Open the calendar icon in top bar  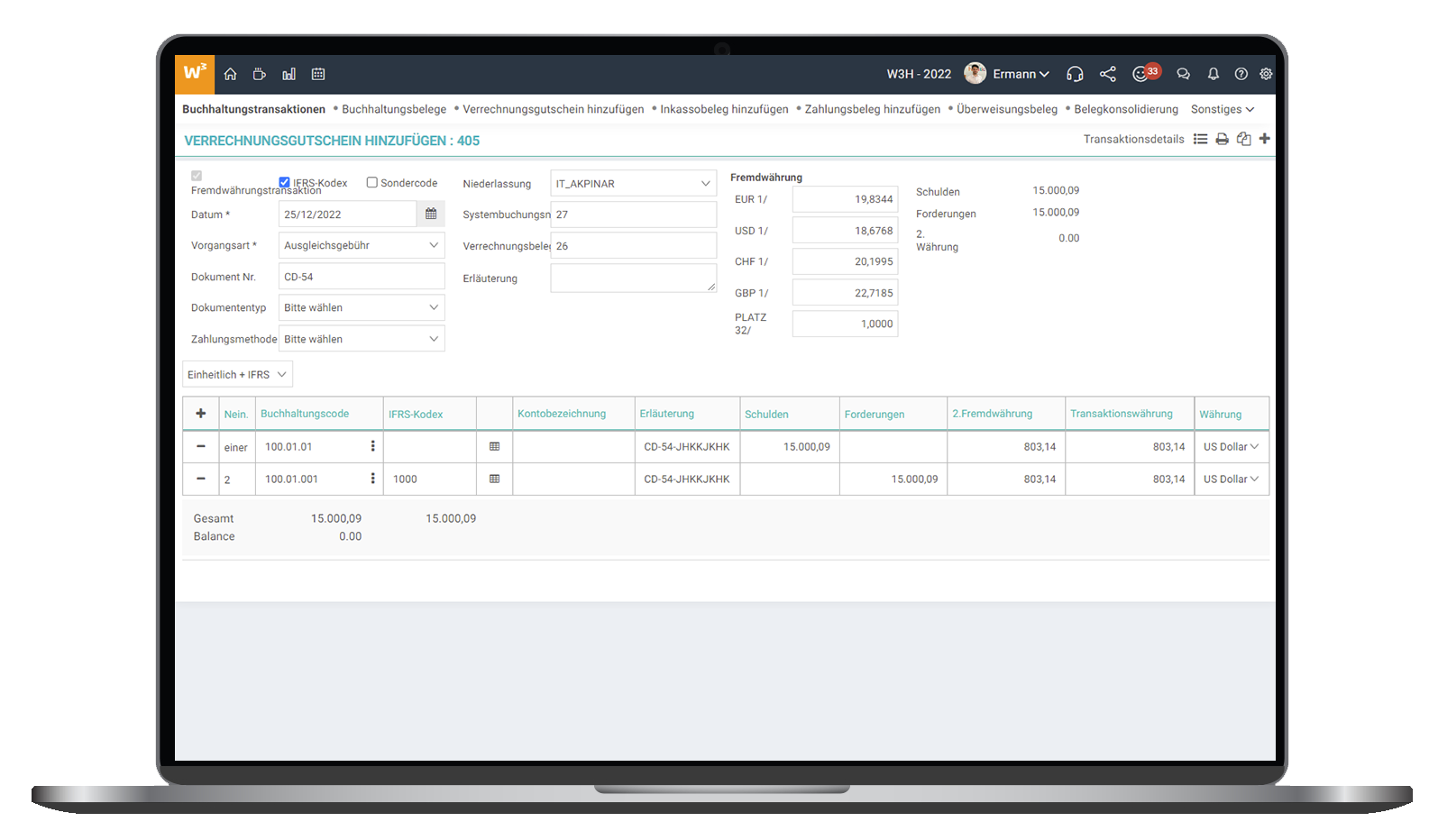point(318,74)
